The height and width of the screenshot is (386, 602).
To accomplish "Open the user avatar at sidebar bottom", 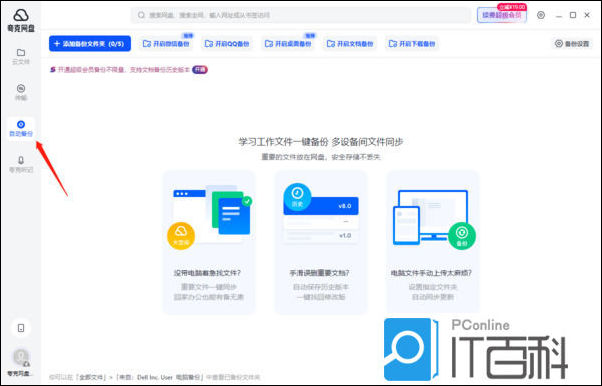I will [x=21, y=357].
